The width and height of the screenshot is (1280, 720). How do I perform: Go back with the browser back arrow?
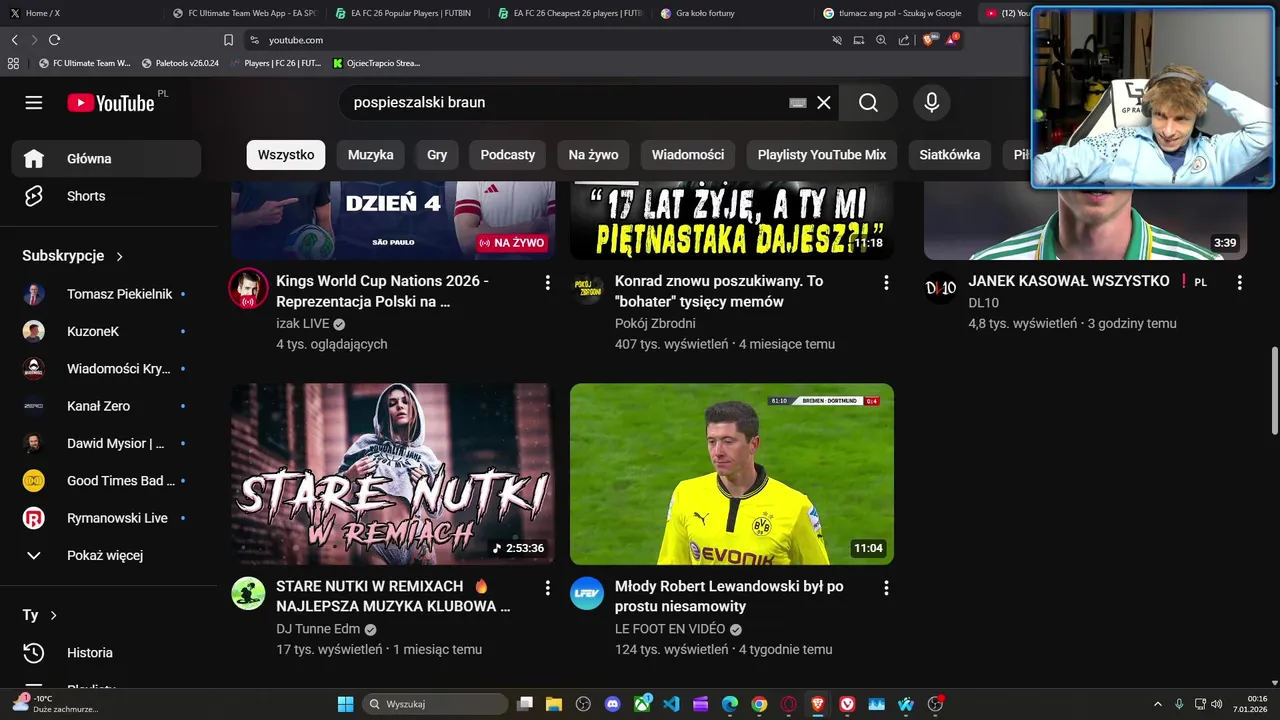point(15,40)
